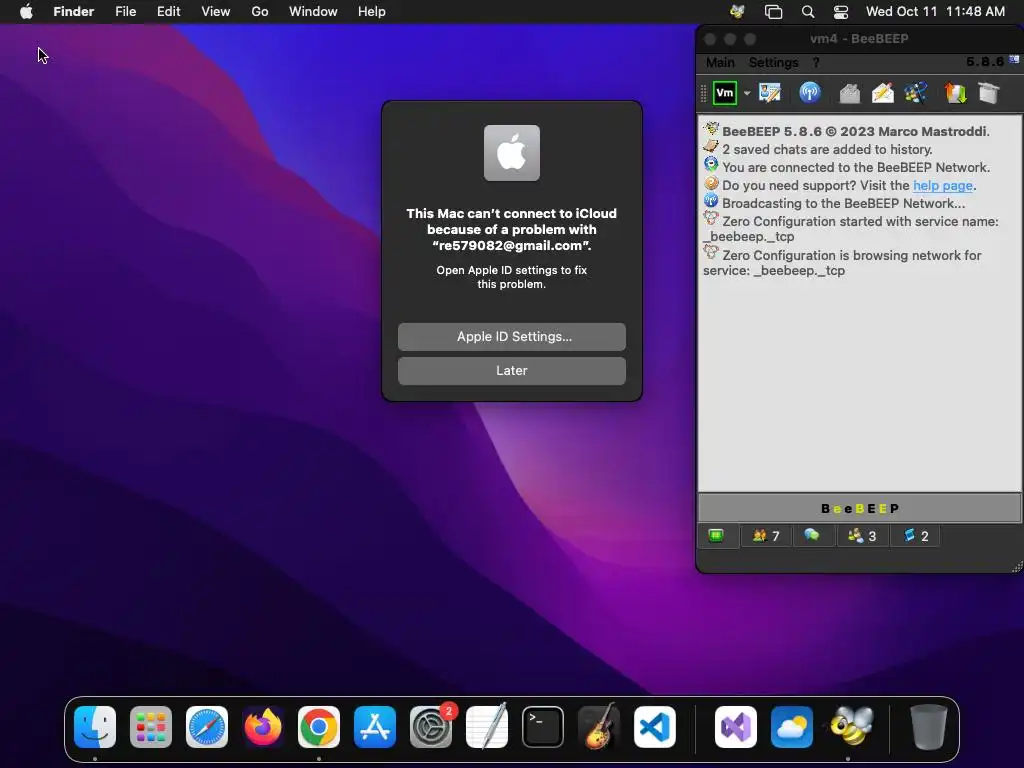Image resolution: width=1024 pixels, height=768 pixels.
Task: Click the blue broadcast antenna icon
Action: 809,93
